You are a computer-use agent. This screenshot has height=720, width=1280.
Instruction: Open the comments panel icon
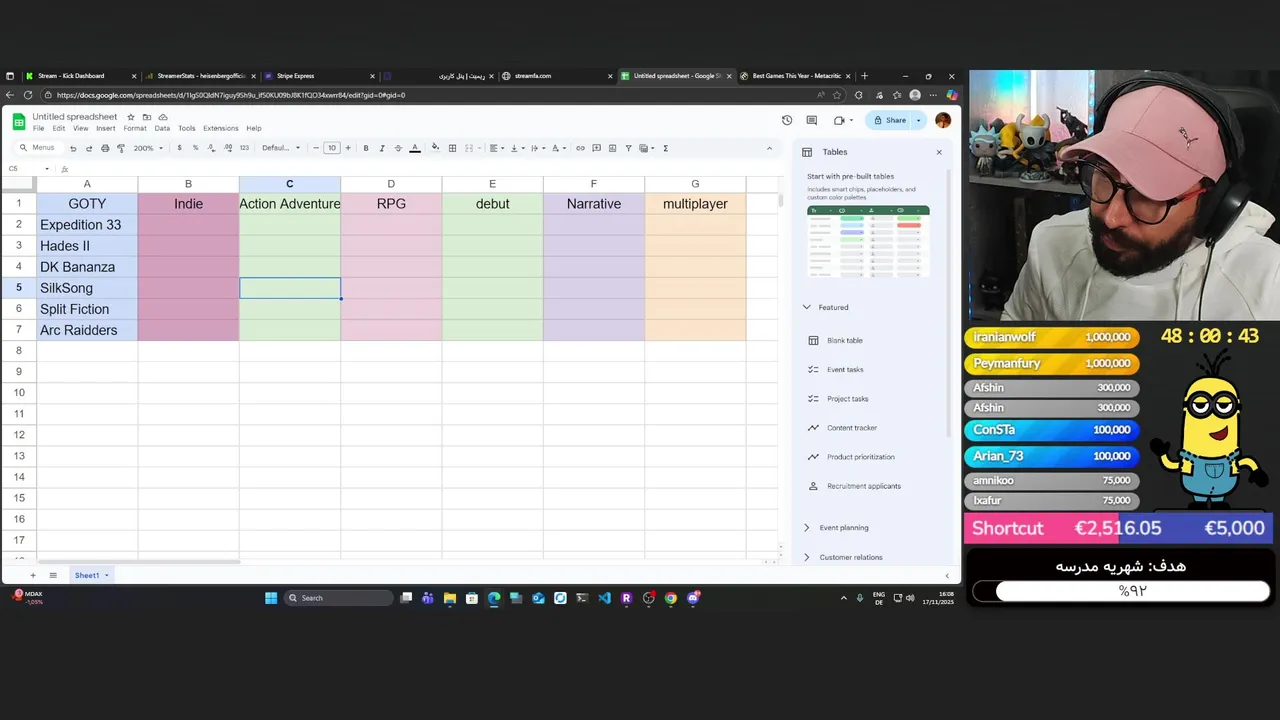click(x=811, y=120)
